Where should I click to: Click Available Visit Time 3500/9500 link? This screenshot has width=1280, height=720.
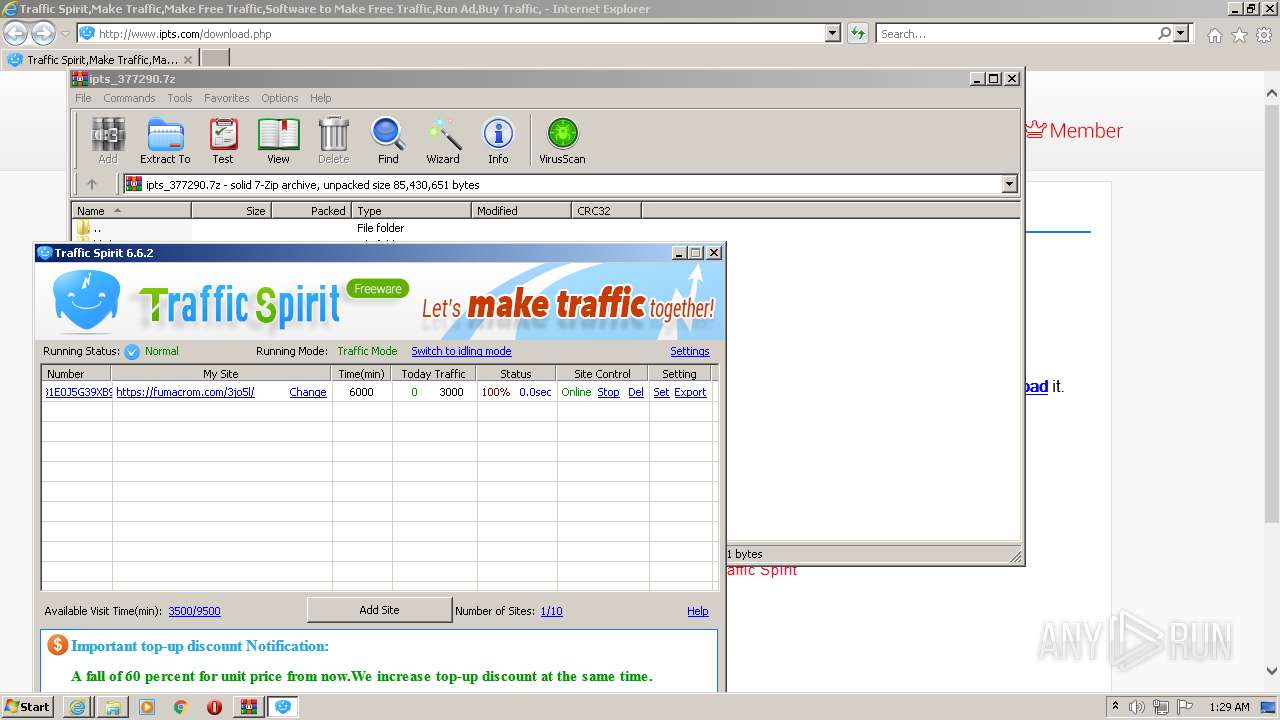(194, 611)
